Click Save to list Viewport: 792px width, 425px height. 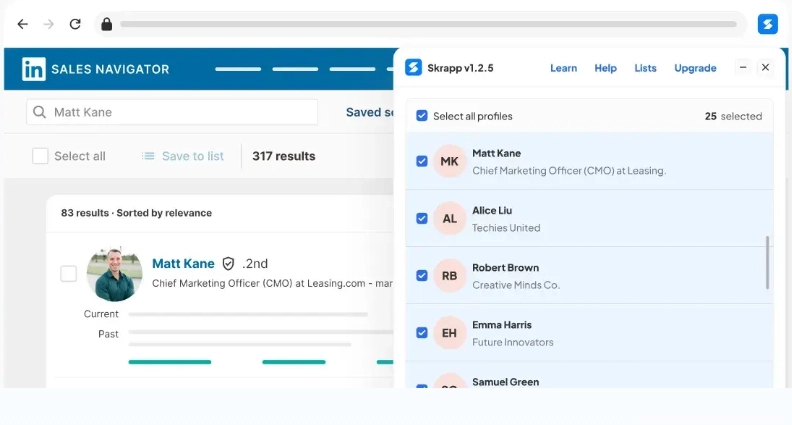(192, 156)
